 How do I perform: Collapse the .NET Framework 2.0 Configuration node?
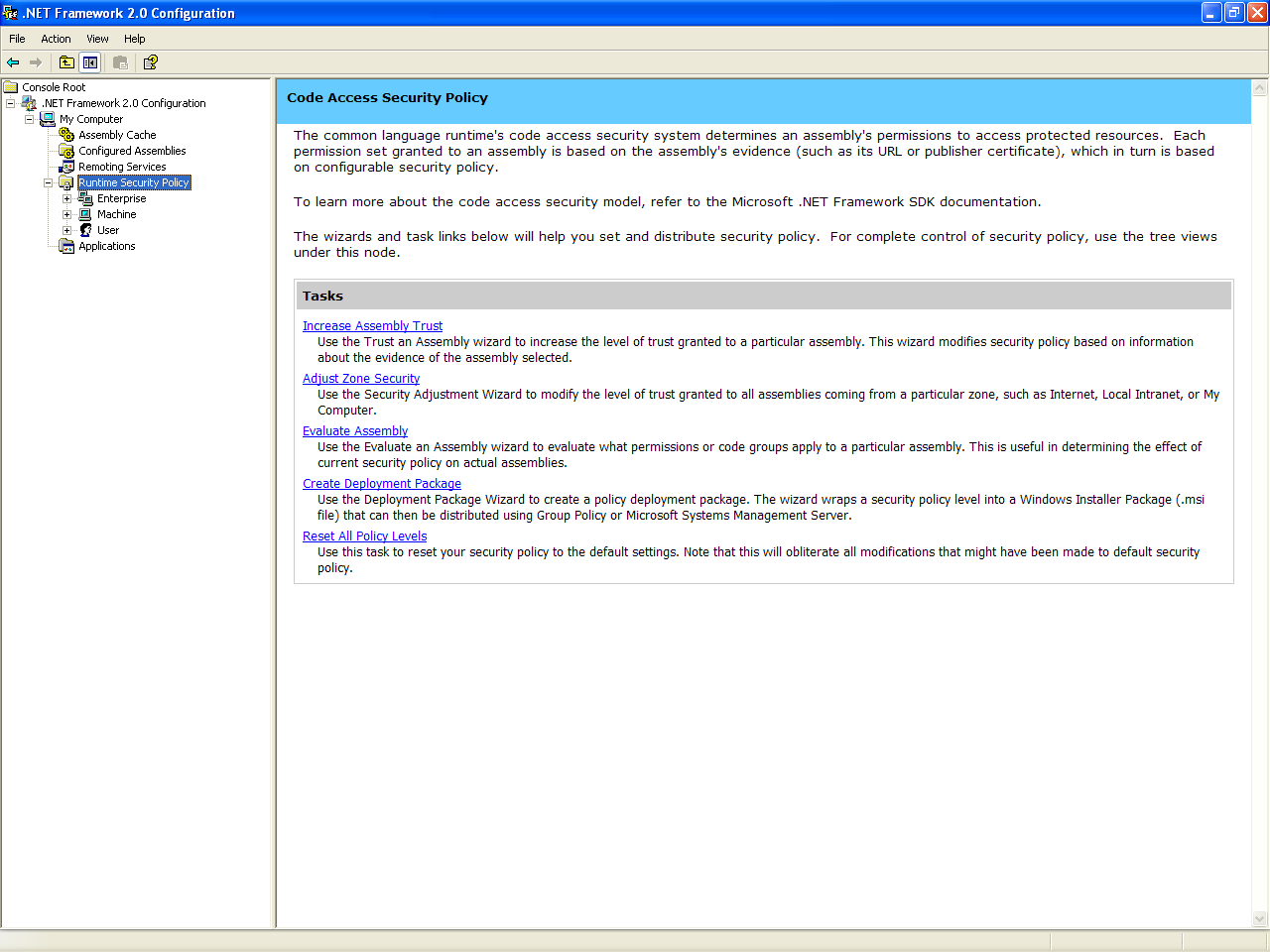click(x=11, y=103)
